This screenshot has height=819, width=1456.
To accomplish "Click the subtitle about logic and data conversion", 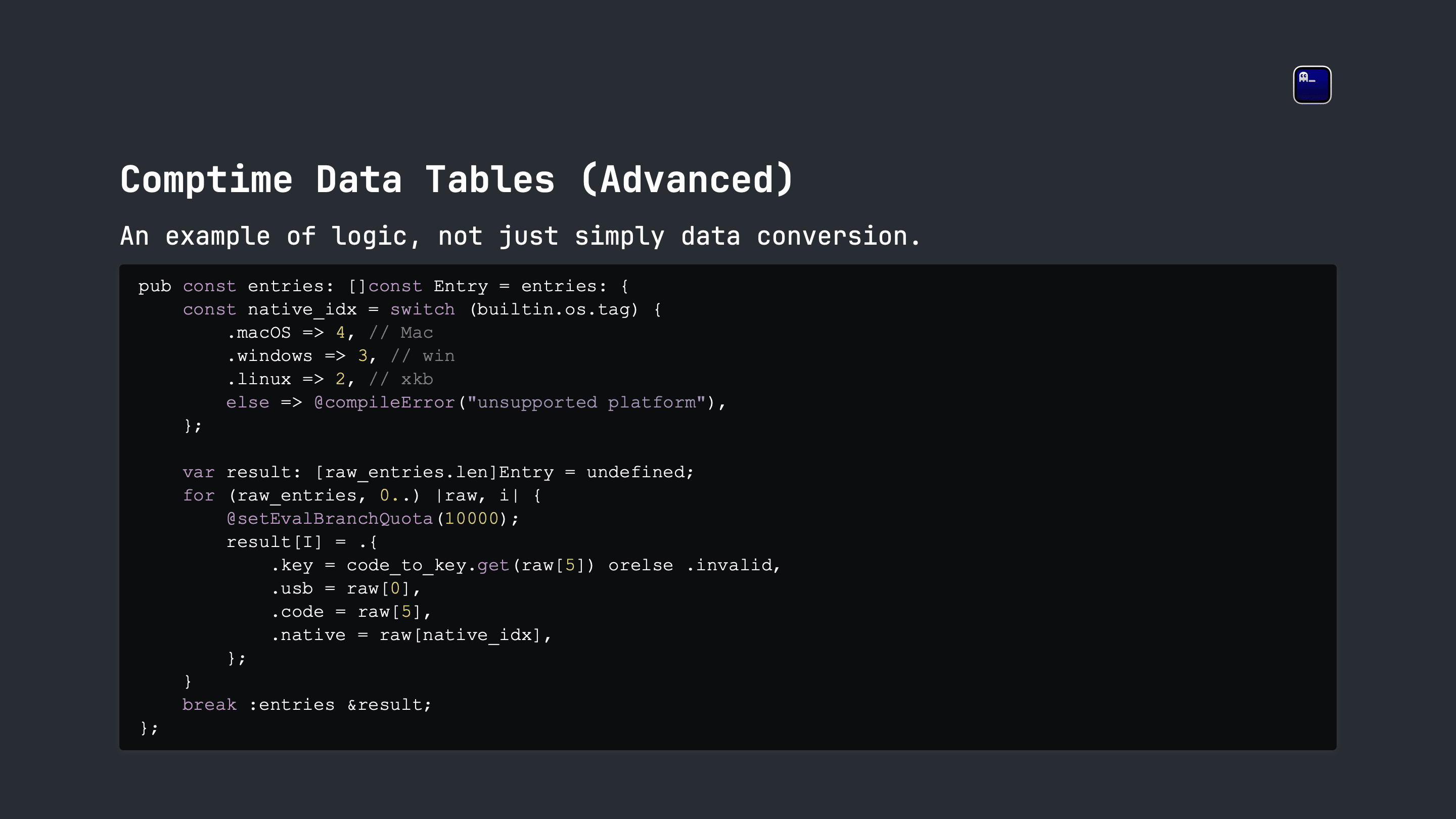I will click(520, 236).
